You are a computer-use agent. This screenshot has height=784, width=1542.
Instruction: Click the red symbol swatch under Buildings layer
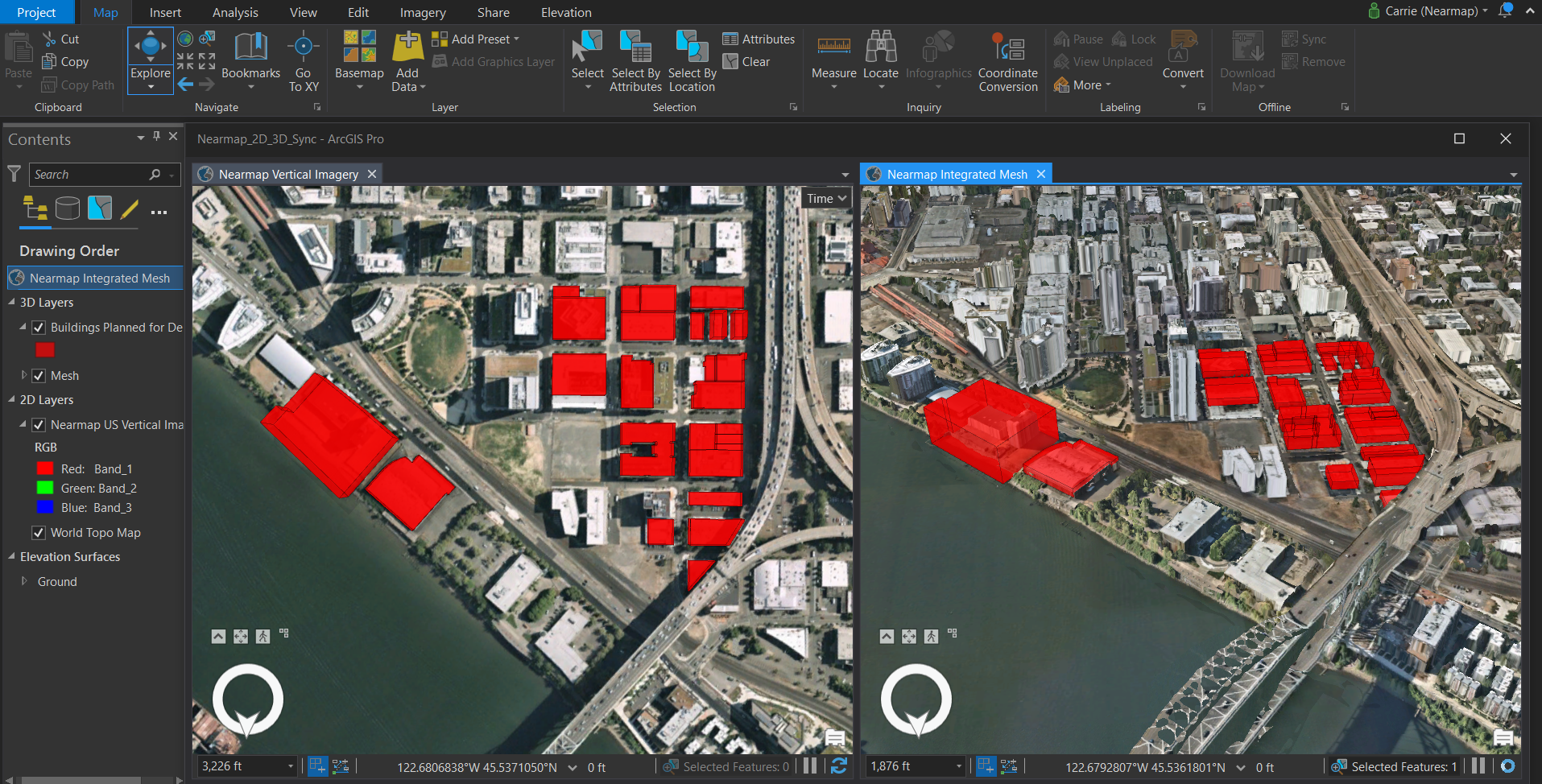click(45, 350)
